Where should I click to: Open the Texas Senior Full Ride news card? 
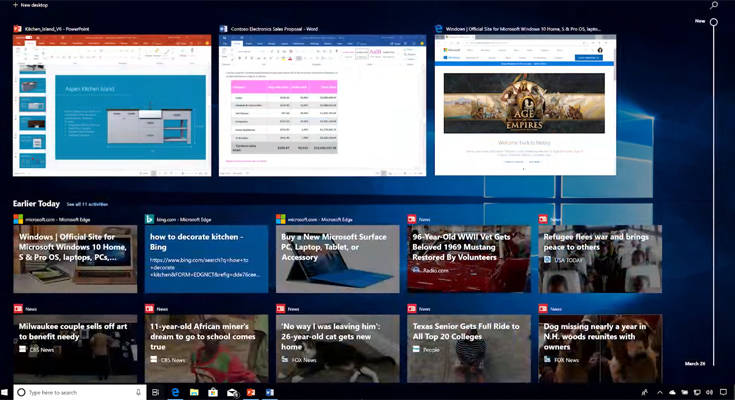click(x=468, y=346)
